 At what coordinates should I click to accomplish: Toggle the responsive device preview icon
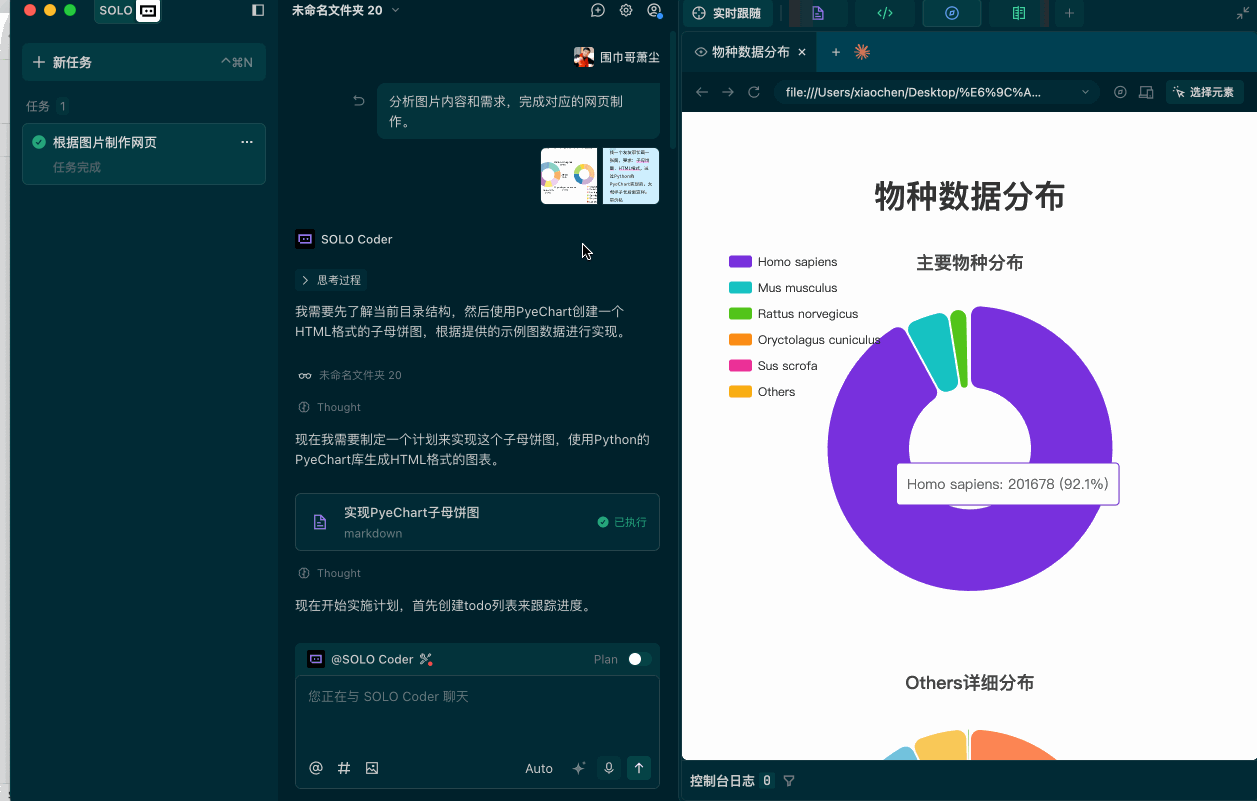pyautogui.click(x=1146, y=92)
